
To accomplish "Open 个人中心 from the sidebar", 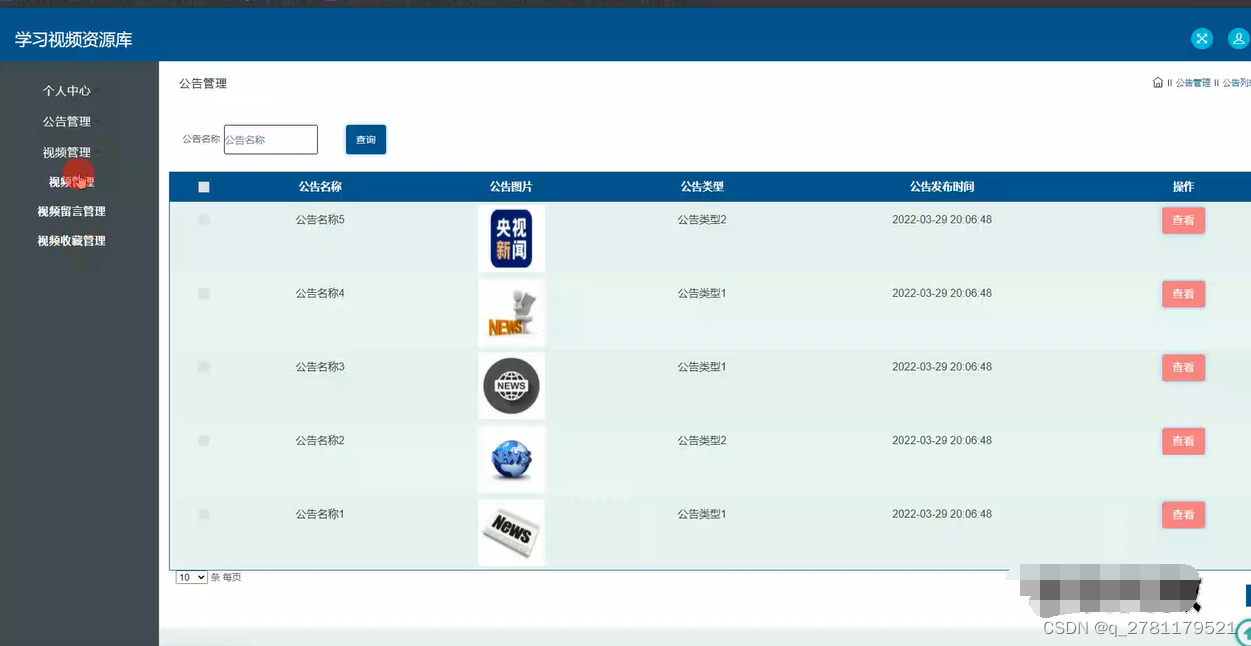I will (x=66, y=90).
